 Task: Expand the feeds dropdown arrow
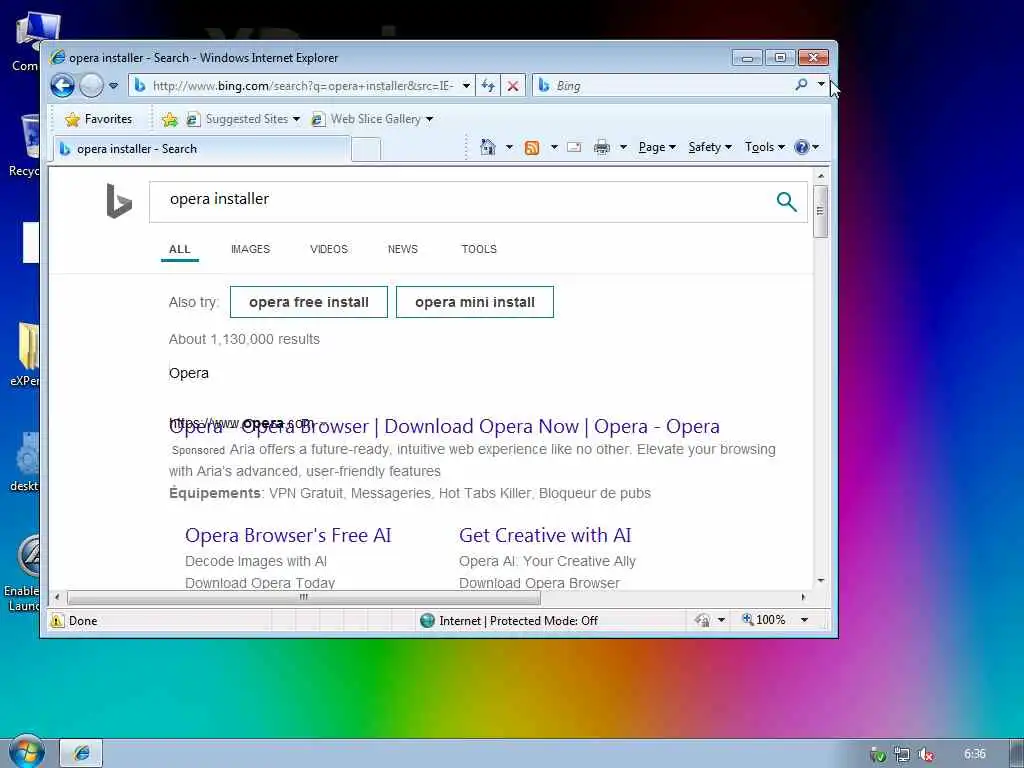click(554, 147)
